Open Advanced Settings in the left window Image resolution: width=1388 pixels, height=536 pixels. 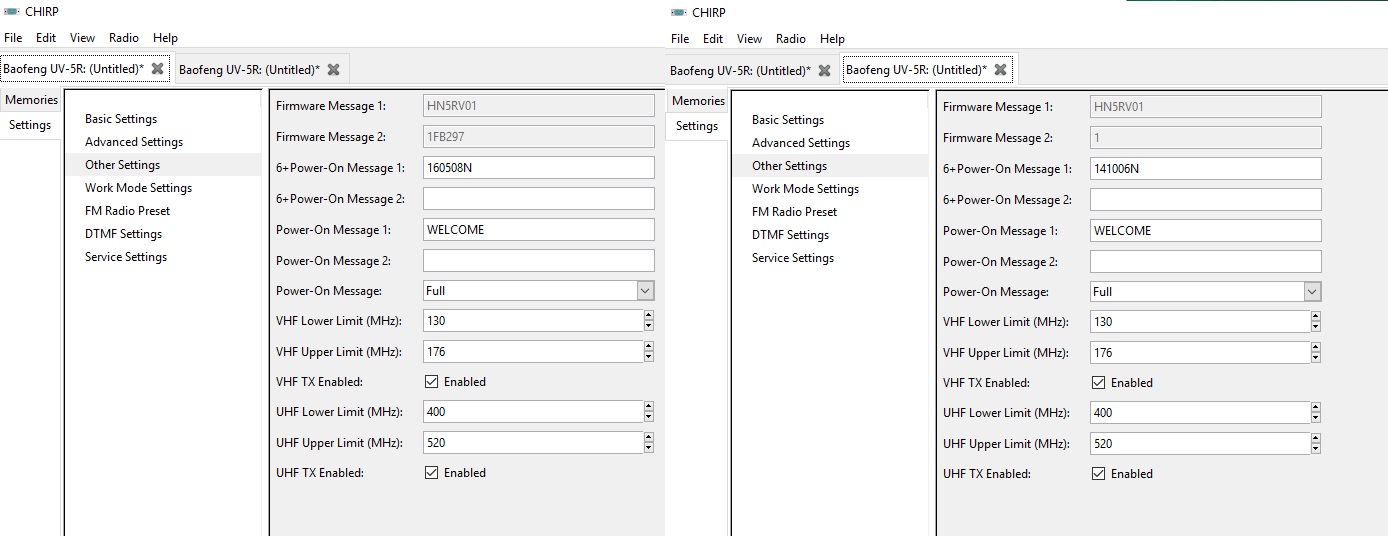[134, 142]
